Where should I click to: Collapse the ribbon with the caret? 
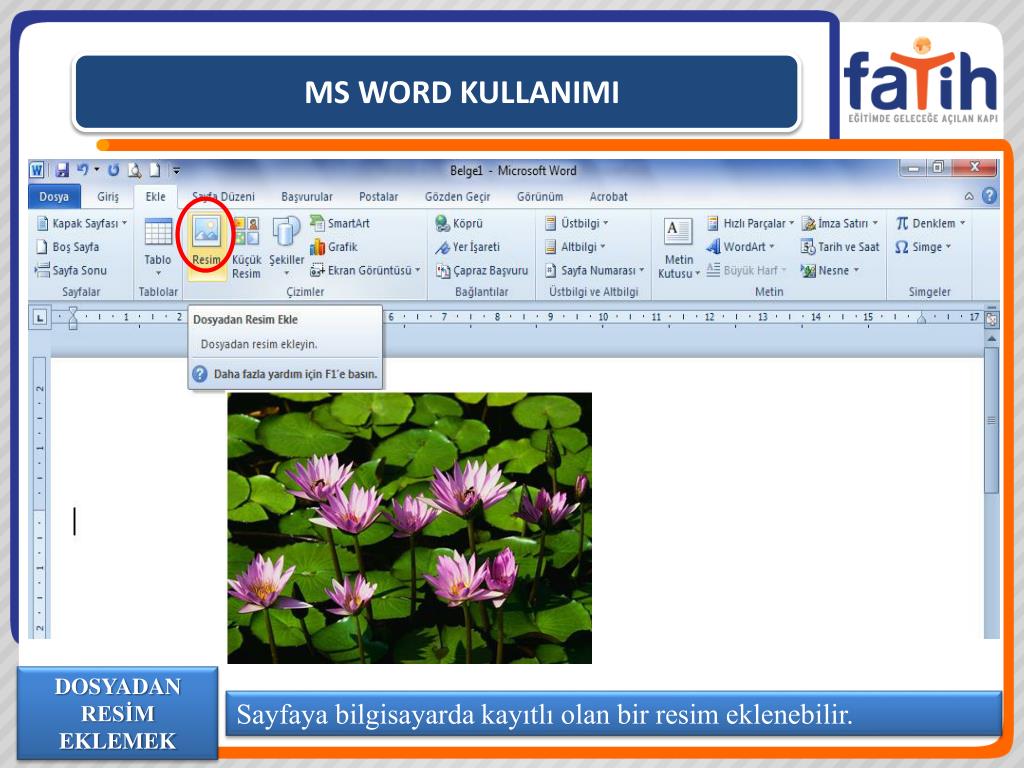[969, 197]
